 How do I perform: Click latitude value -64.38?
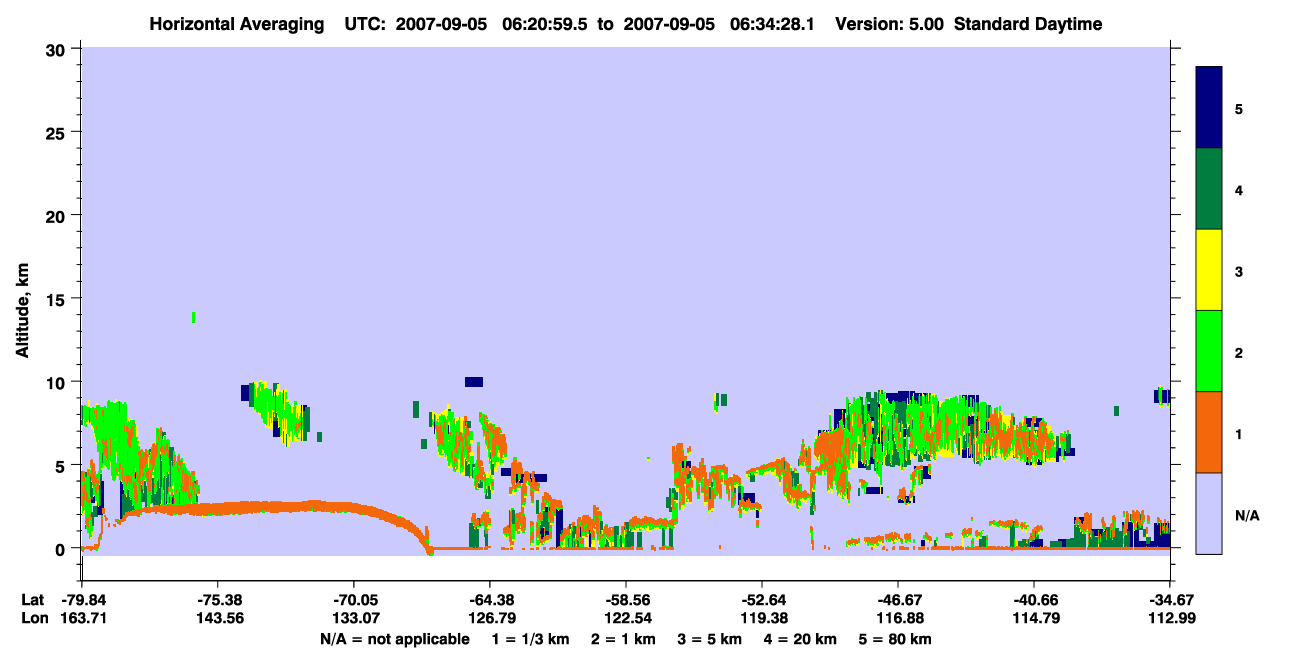pyautogui.click(x=490, y=600)
